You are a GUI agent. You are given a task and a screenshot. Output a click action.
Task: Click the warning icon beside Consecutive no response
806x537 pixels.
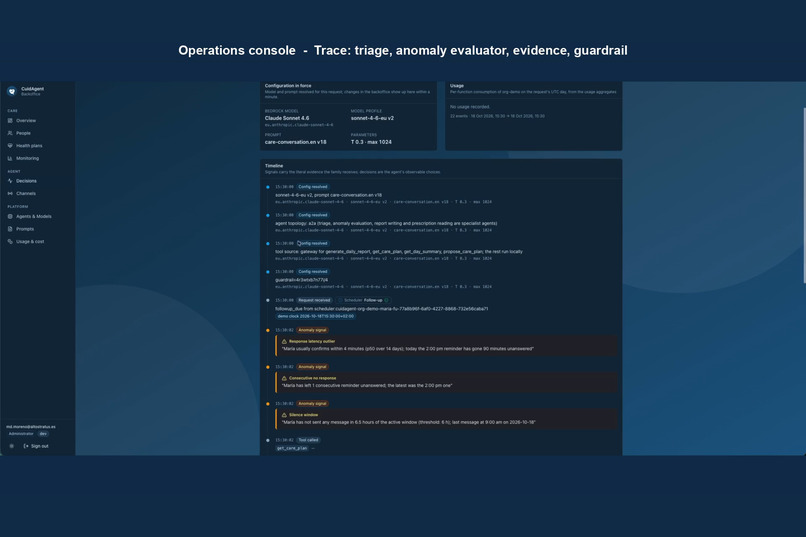pos(284,378)
